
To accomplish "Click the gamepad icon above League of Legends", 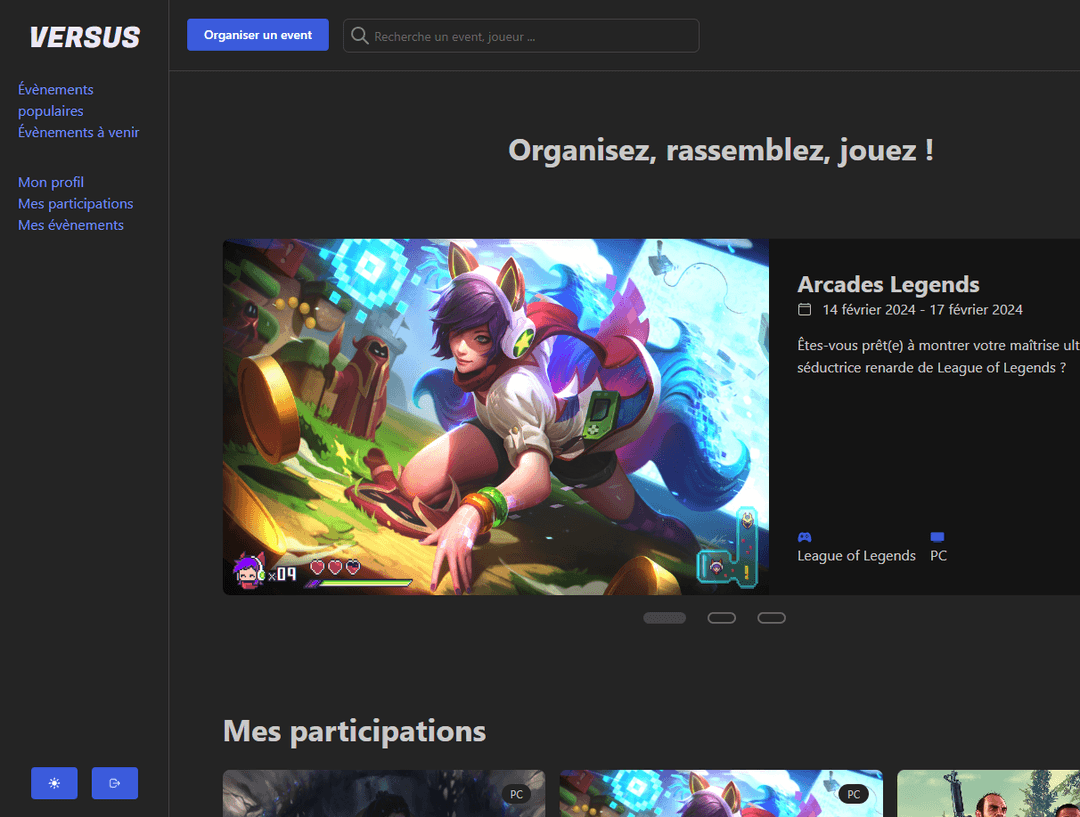I will (804, 537).
